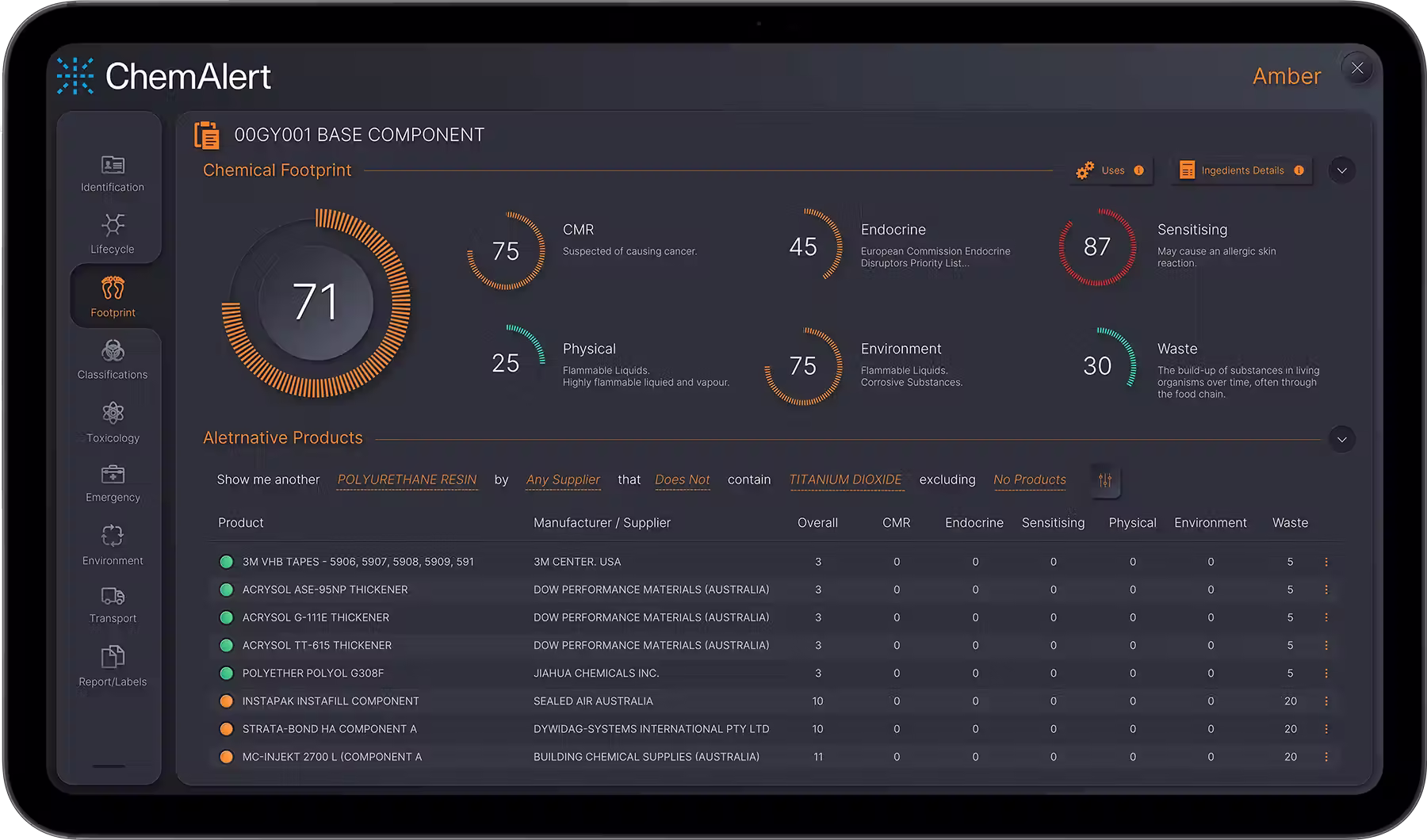This screenshot has height=840, width=1427.
Task: Open the Uses button
Action: pos(1111,170)
